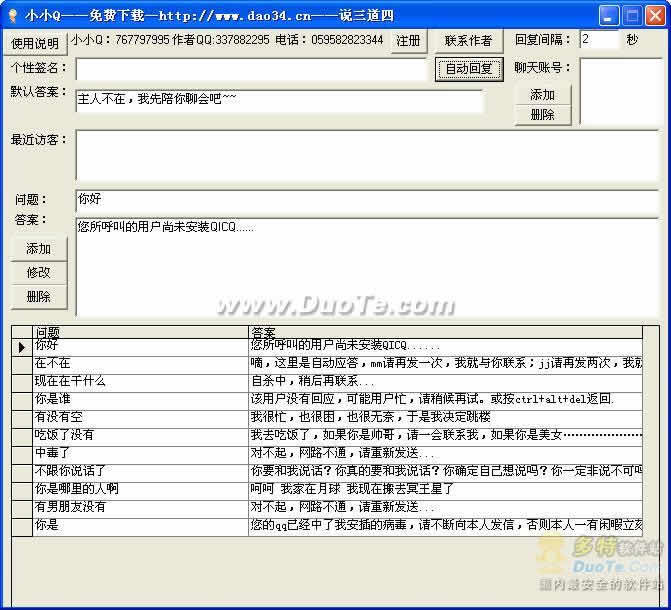Focus the 个性签名 signature input field
Image resolution: width=671 pixels, height=610 pixels.
coord(250,69)
